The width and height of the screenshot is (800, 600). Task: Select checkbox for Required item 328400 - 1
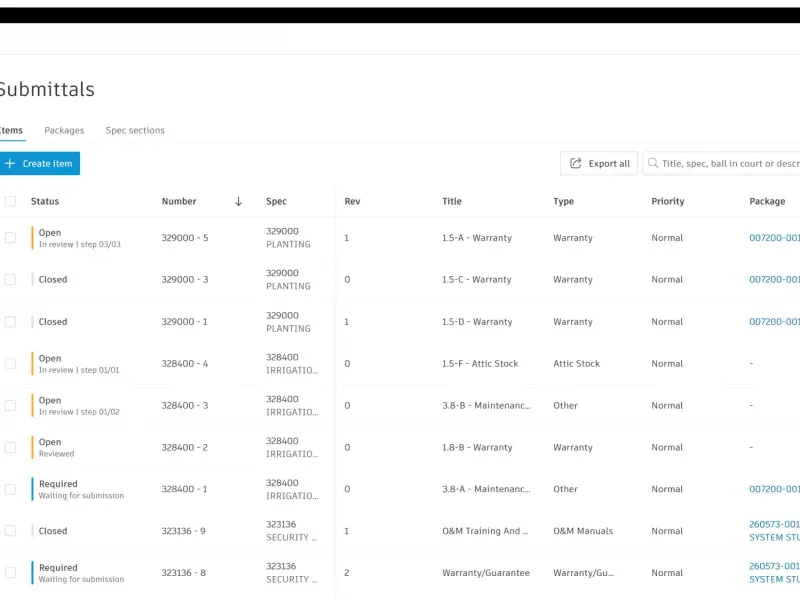pyautogui.click(x=10, y=489)
